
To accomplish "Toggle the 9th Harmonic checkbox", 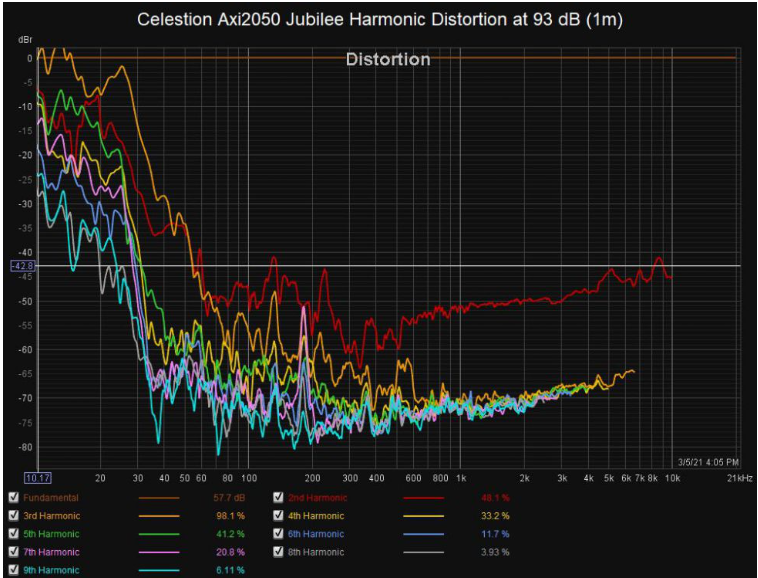I will pos(14,570).
